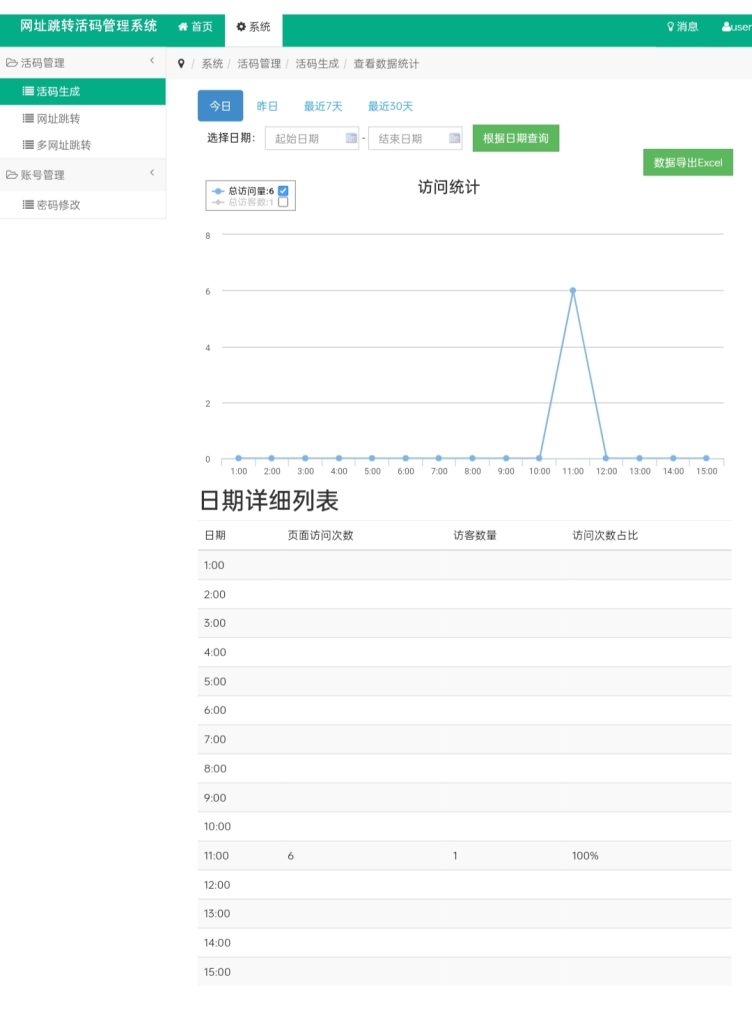The height and width of the screenshot is (1024, 752).
Task: Collapse the 账号管理 sidebar section arrow
Action: (152, 174)
